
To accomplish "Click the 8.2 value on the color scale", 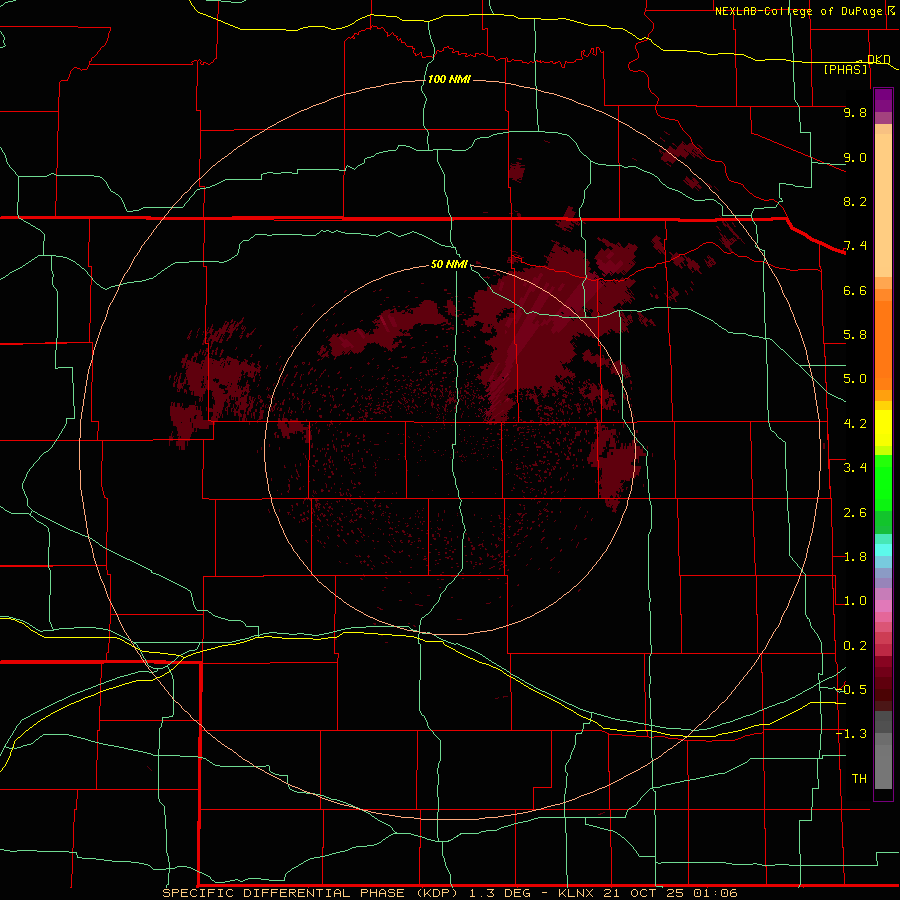I will coord(855,201).
